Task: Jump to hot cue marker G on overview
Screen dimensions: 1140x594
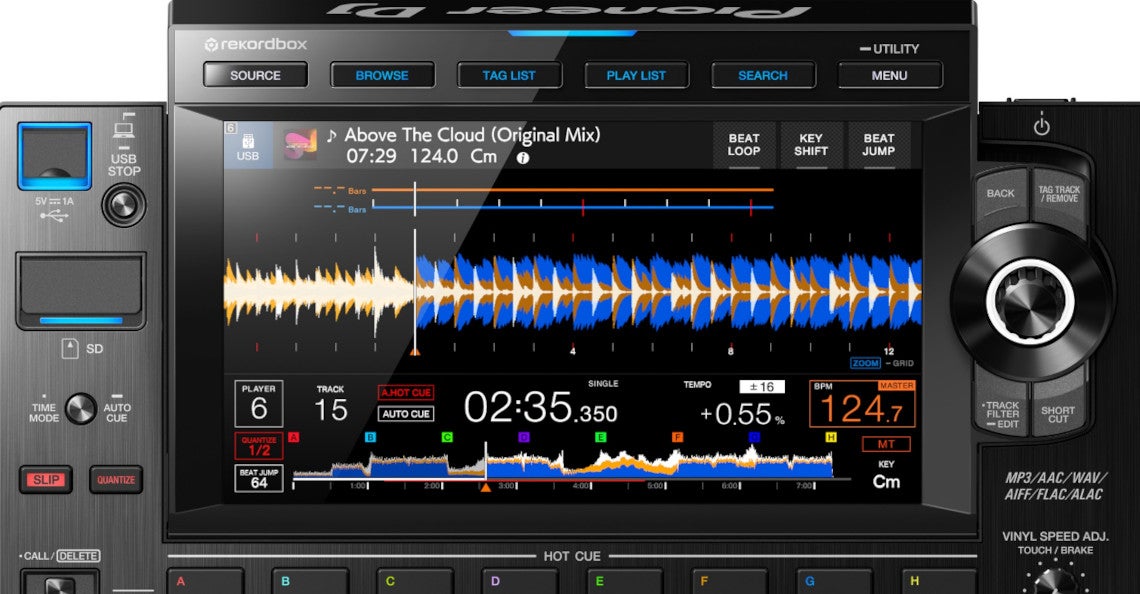Action: [754, 437]
